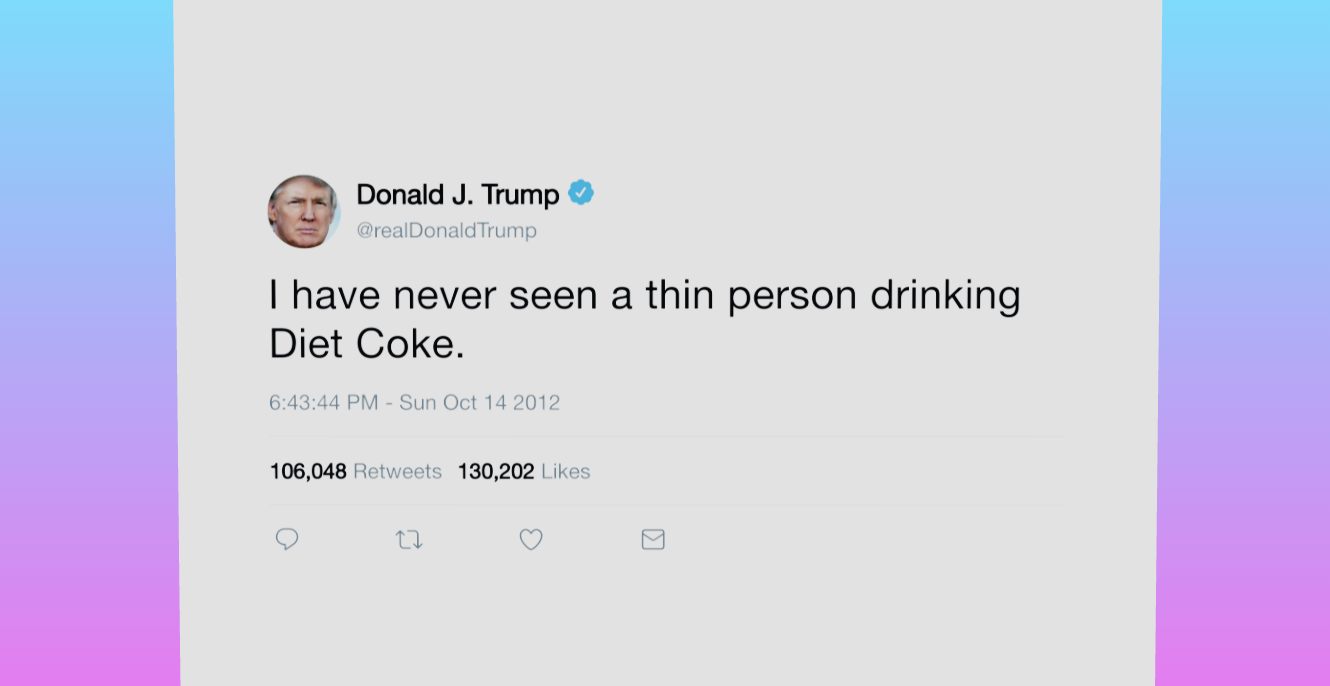
Task: Click the word "drinking" in the tweet
Action: coord(945,296)
